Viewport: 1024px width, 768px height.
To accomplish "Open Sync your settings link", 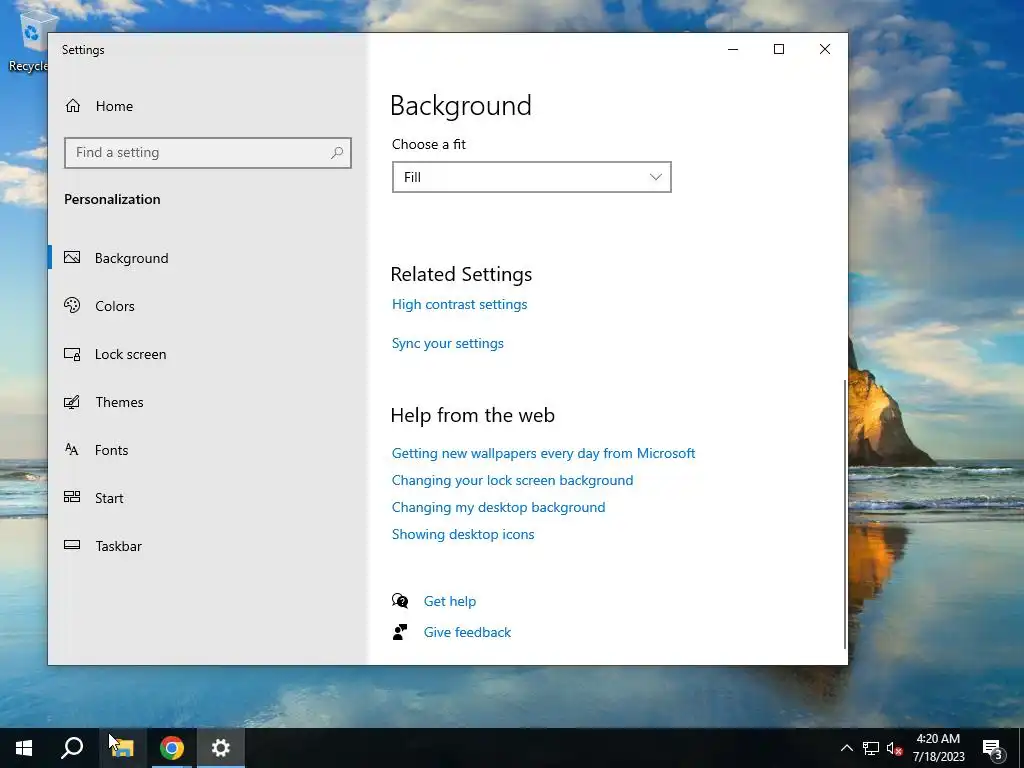I will point(447,344).
